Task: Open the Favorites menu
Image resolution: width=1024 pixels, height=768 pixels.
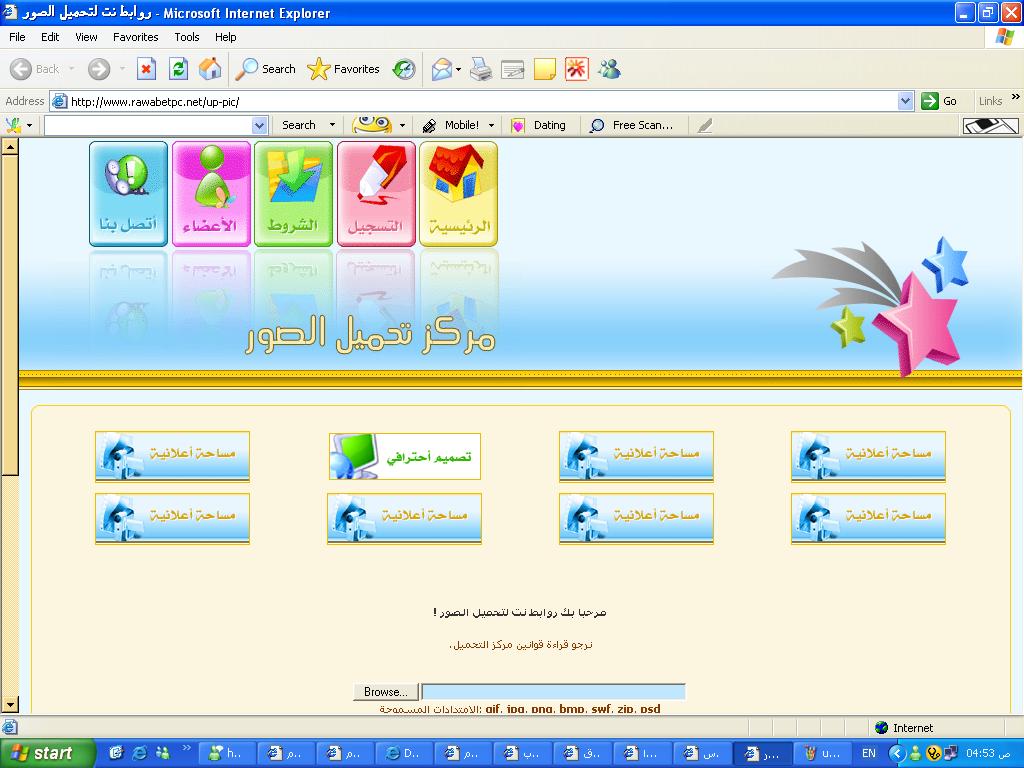Action: click(x=135, y=37)
